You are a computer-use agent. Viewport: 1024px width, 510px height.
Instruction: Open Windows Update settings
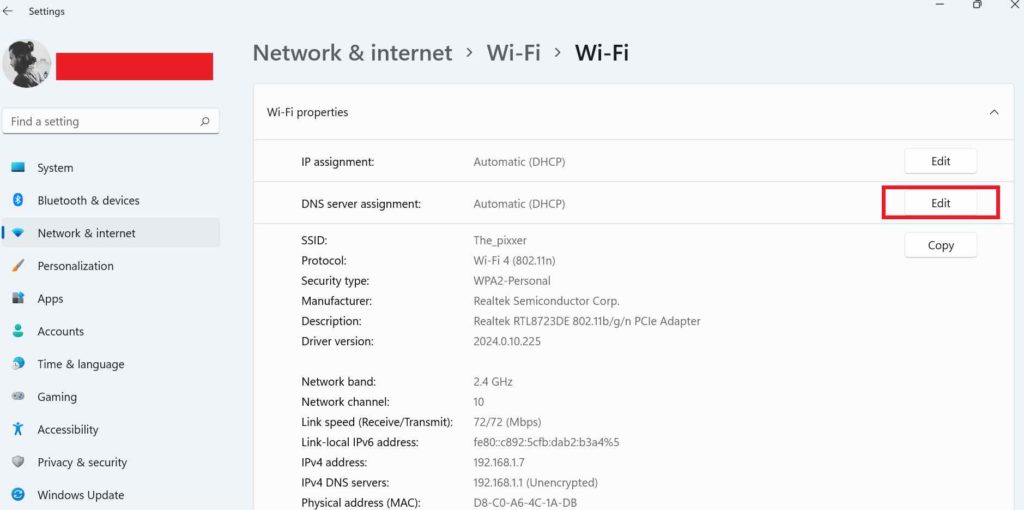click(80, 494)
